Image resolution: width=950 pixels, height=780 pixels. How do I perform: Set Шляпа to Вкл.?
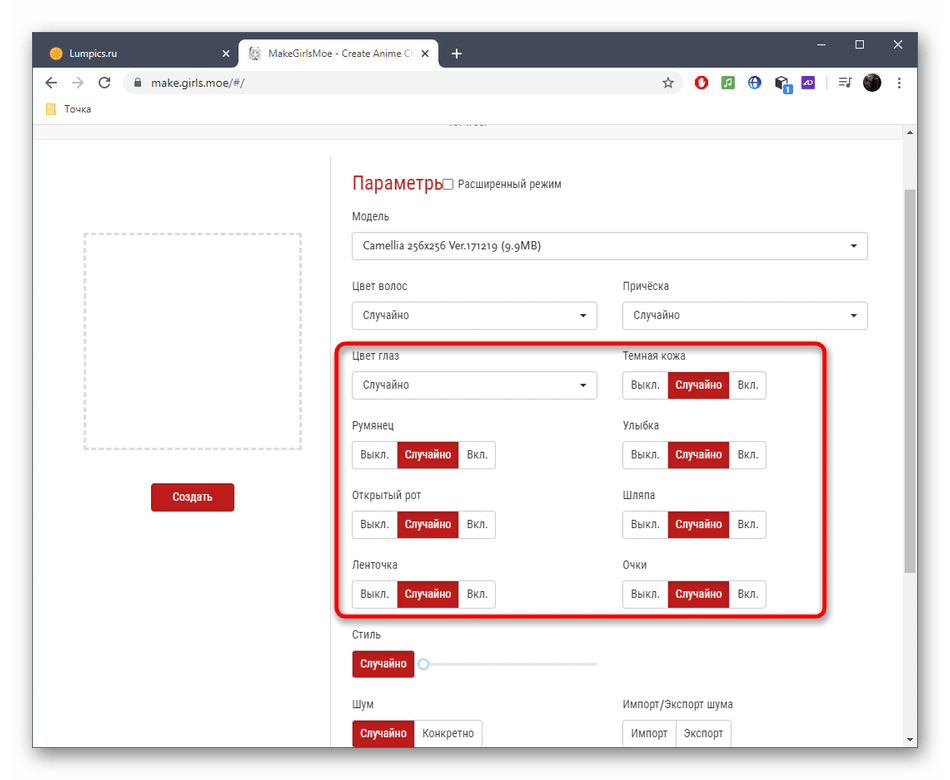(747, 525)
